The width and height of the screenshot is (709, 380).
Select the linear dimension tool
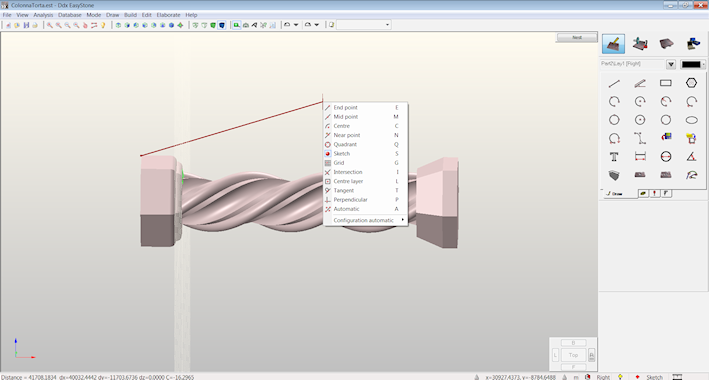pos(640,157)
